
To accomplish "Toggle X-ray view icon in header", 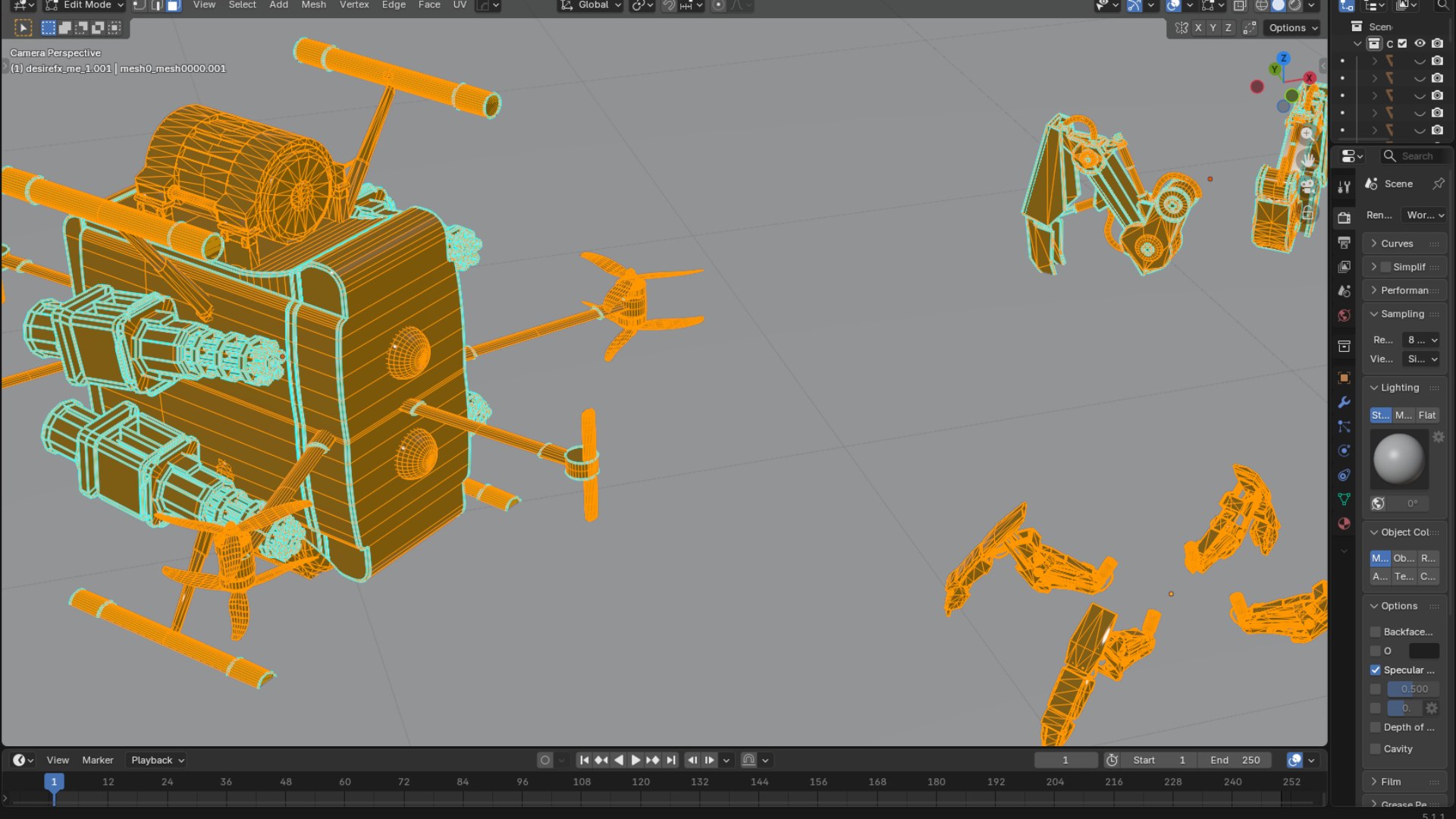I will pyautogui.click(x=1239, y=5).
